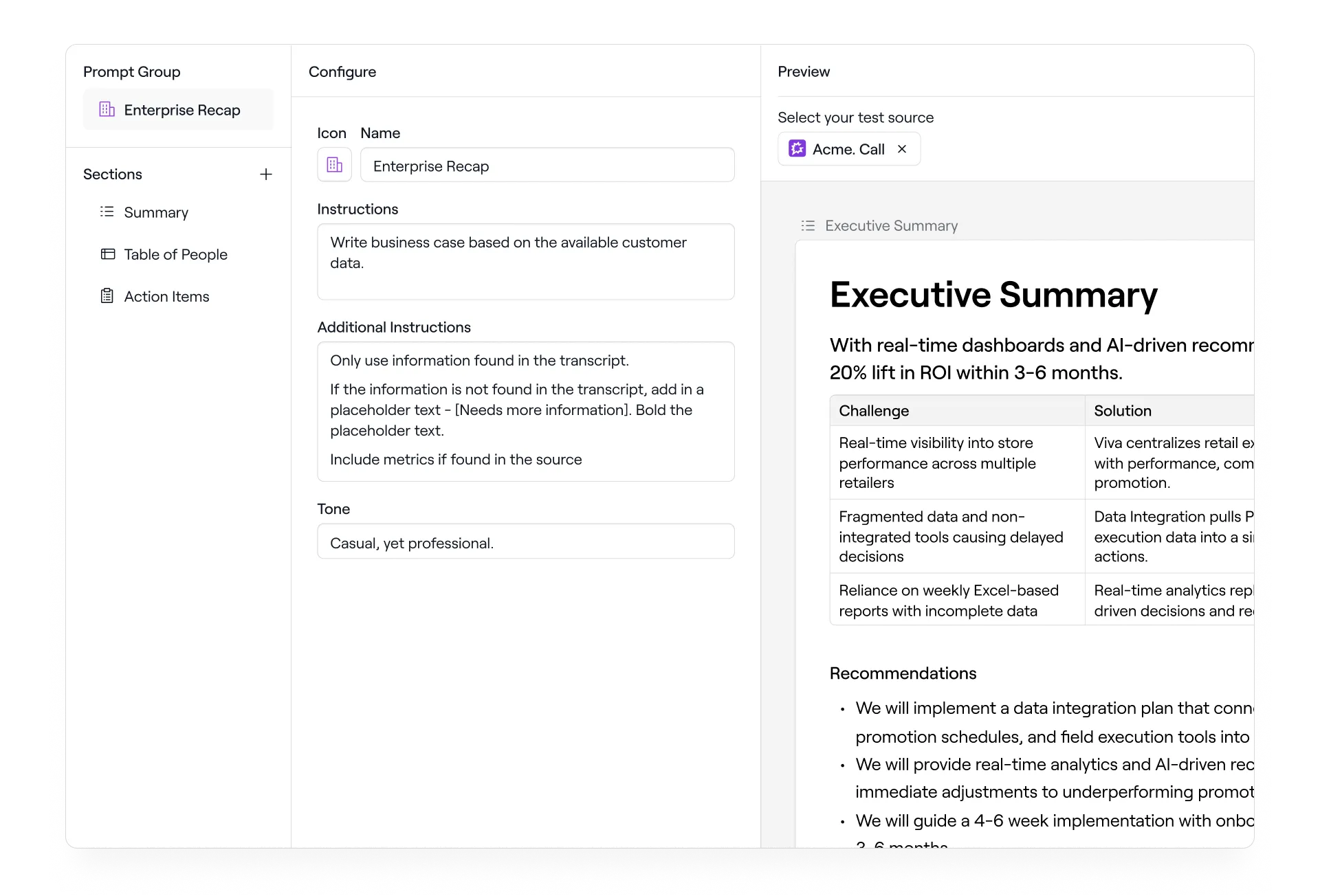Click the Enterprise Recap building icon in sidebar
Image resolution: width=1320 pixels, height=896 pixels.
[x=107, y=109]
